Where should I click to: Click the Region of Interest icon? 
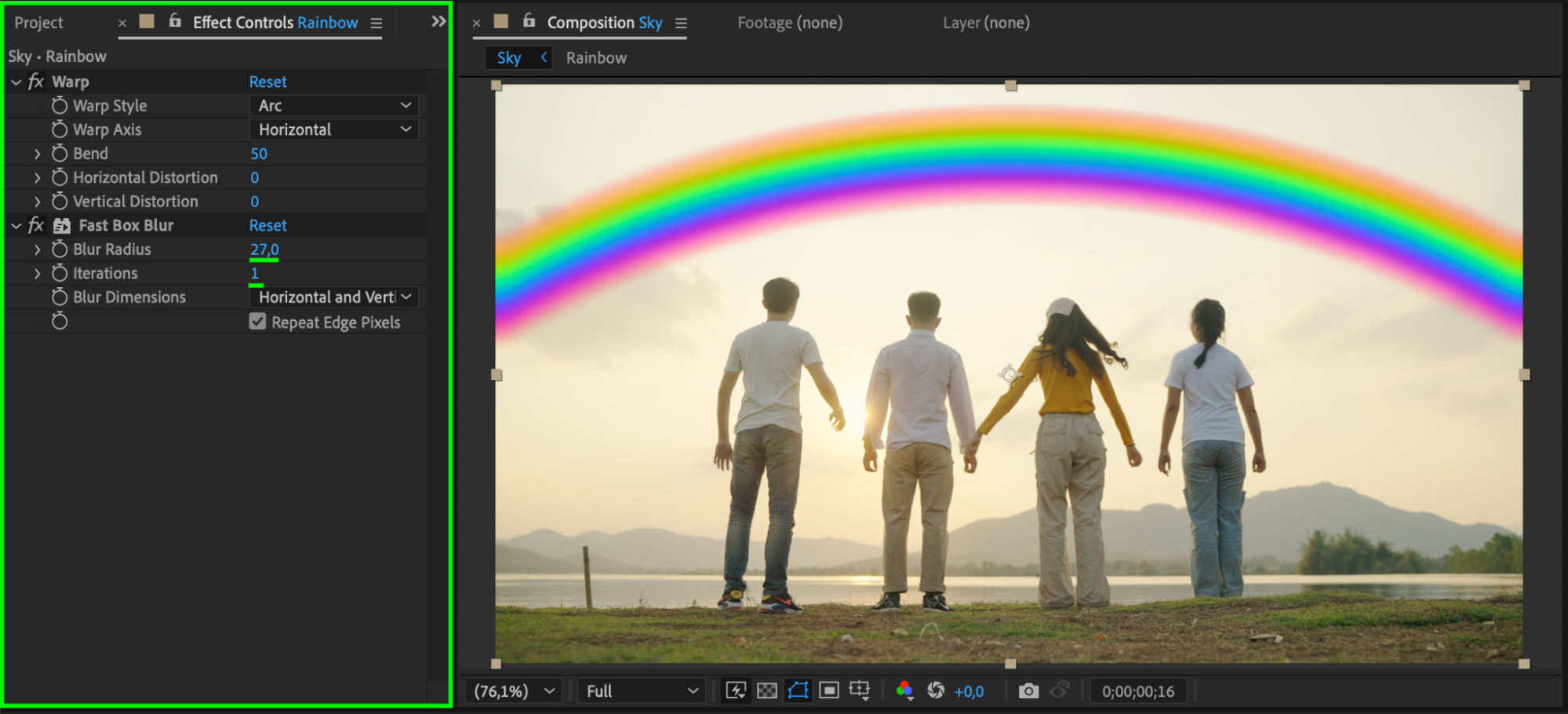point(828,690)
